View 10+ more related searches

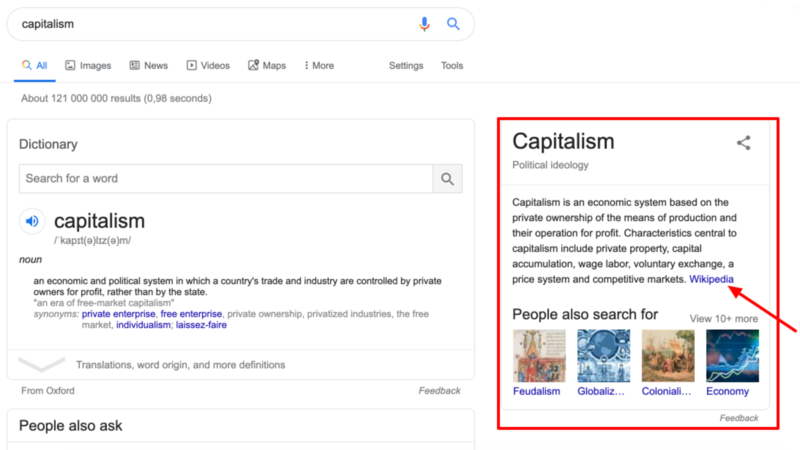tap(723, 319)
